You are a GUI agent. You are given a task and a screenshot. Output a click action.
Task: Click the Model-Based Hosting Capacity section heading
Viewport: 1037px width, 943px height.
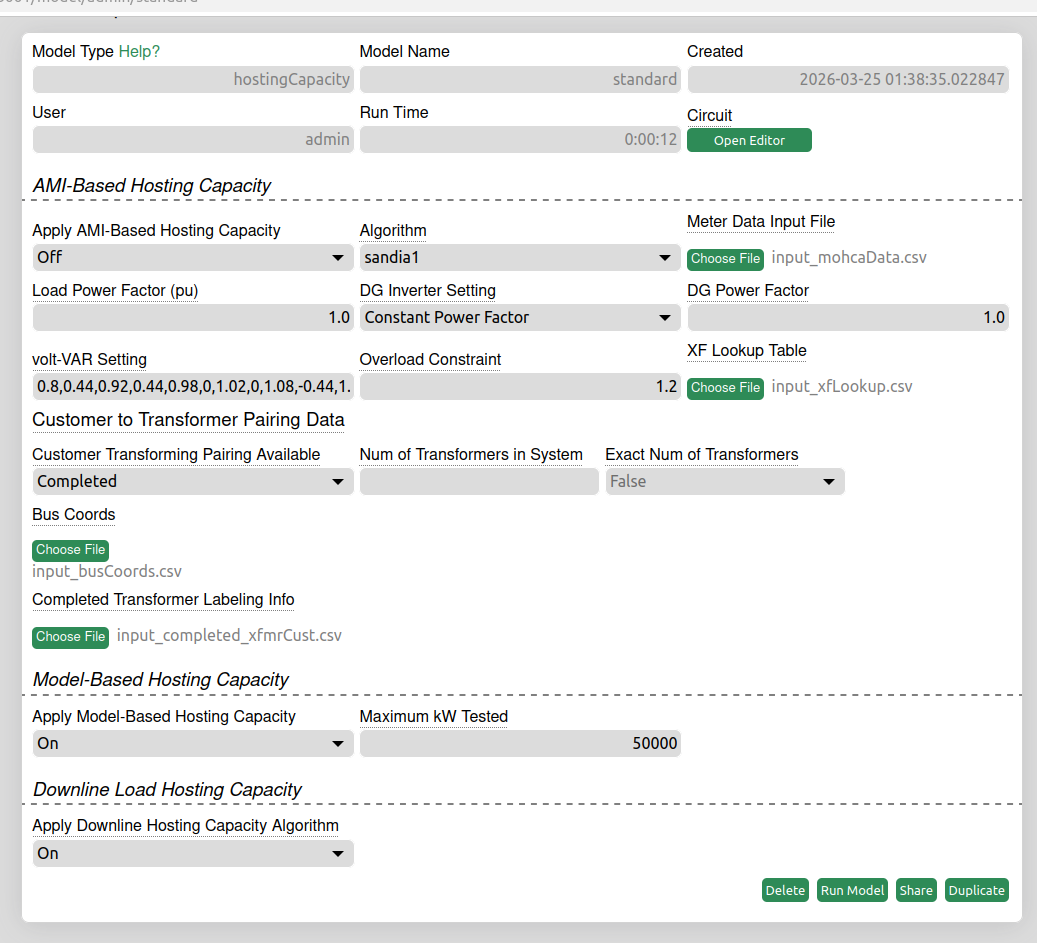(x=161, y=680)
